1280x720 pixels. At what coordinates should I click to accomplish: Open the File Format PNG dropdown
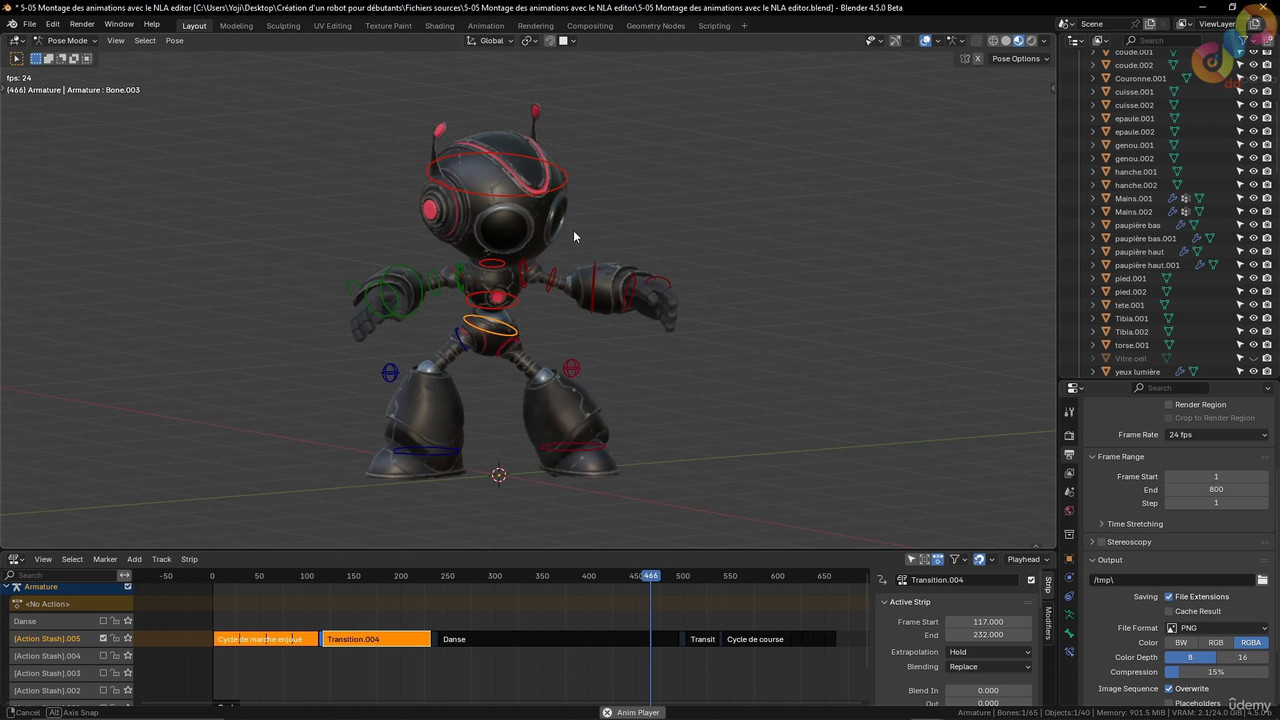(x=1217, y=628)
